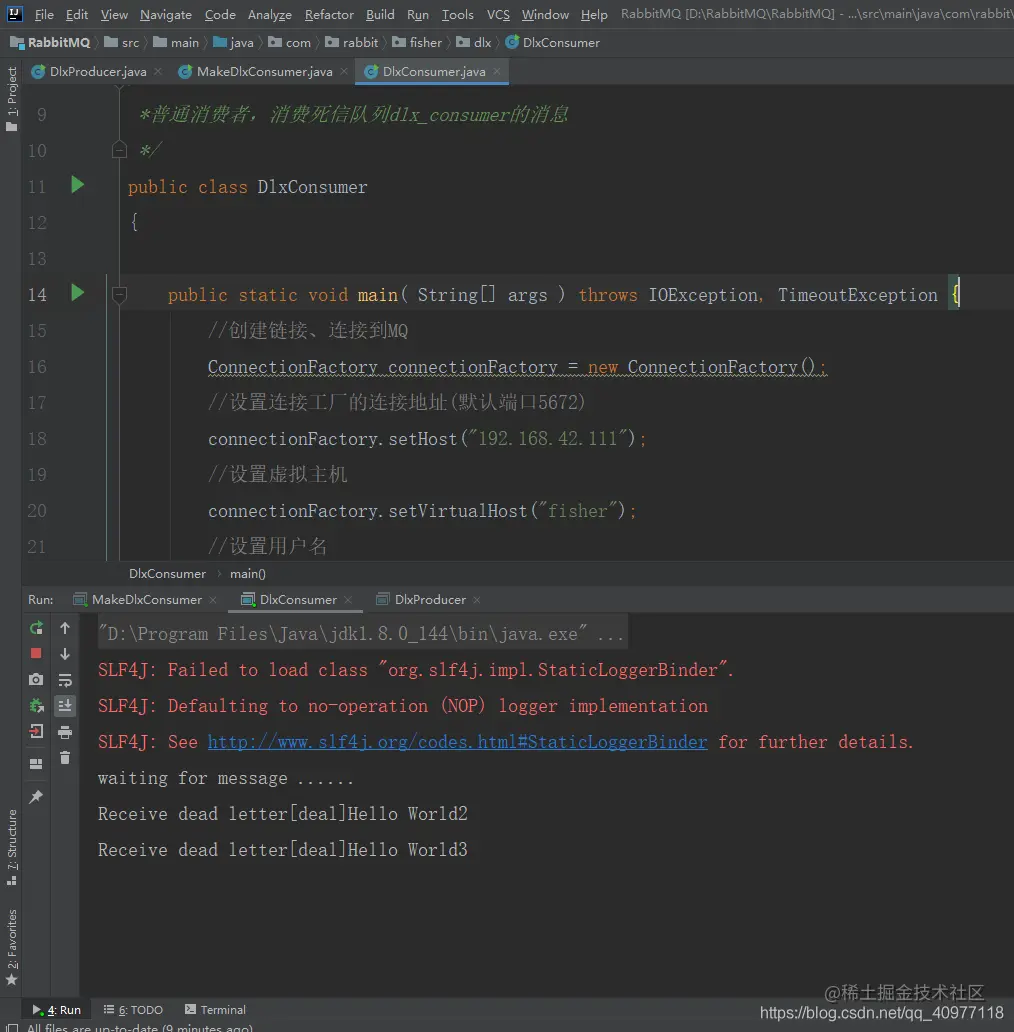1014x1032 pixels.
Task: Switch to MakeDlxConsumer.java editor tab
Action: click(264, 71)
